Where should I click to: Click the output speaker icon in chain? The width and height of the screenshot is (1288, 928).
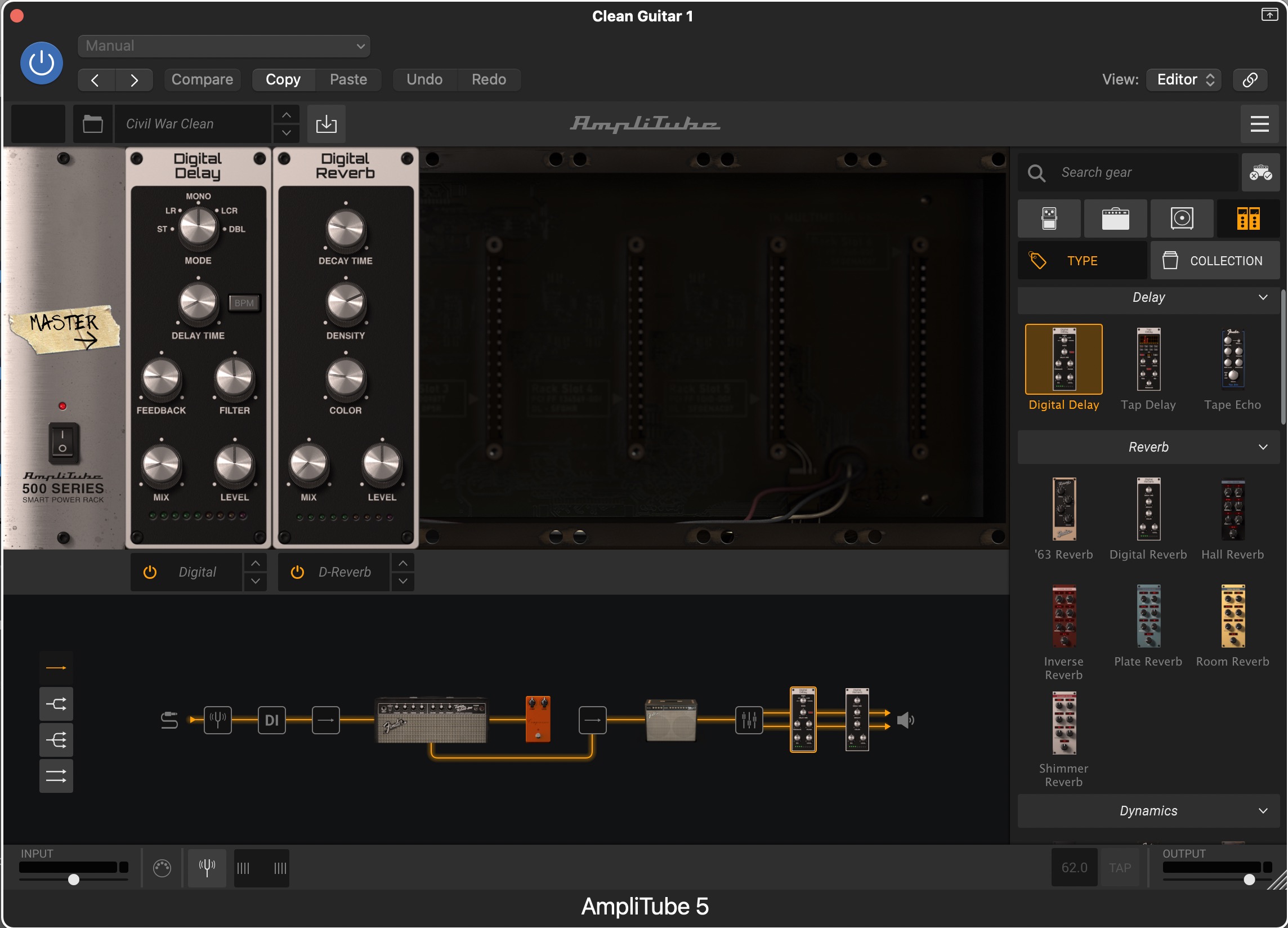906,720
